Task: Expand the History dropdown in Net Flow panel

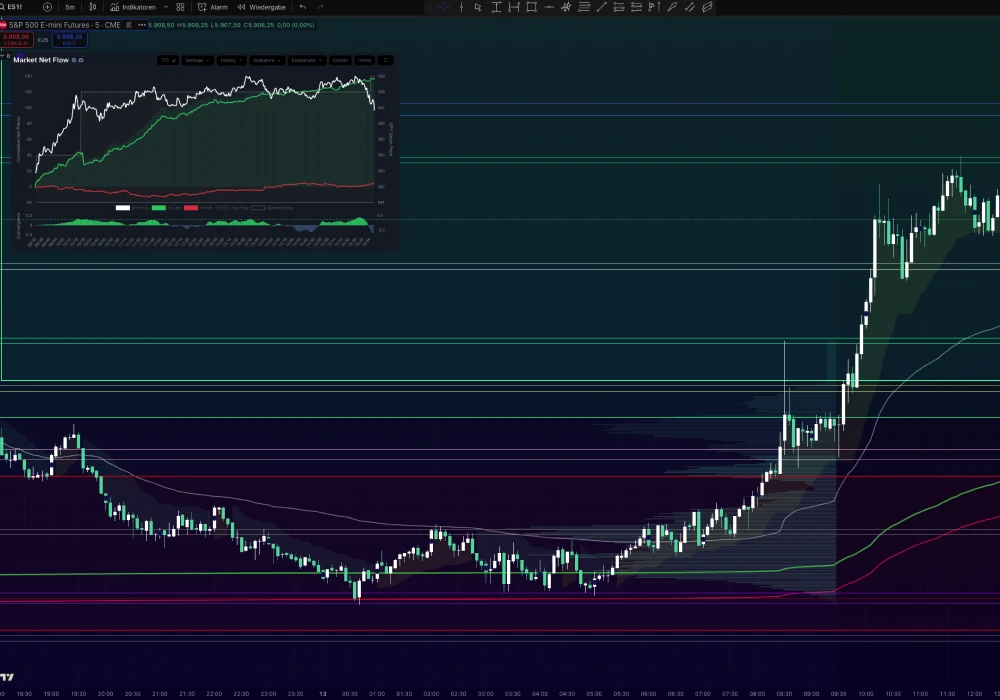Action: pyautogui.click(x=230, y=60)
